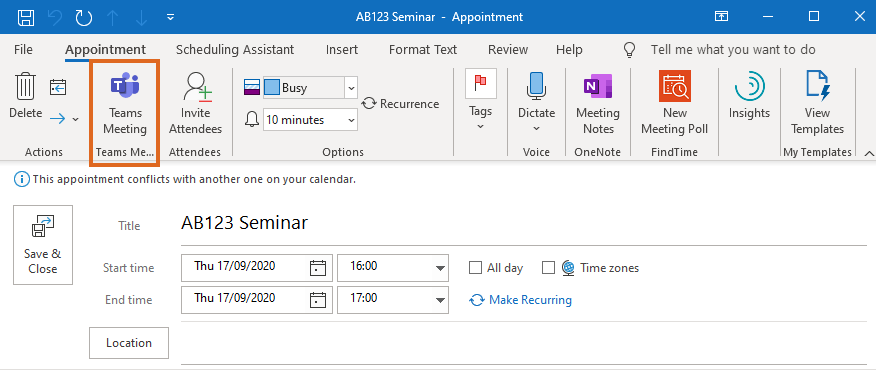The height and width of the screenshot is (377, 876).
Task: Click the Undo arrow in title bar
Action: click(x=55, y=17)
